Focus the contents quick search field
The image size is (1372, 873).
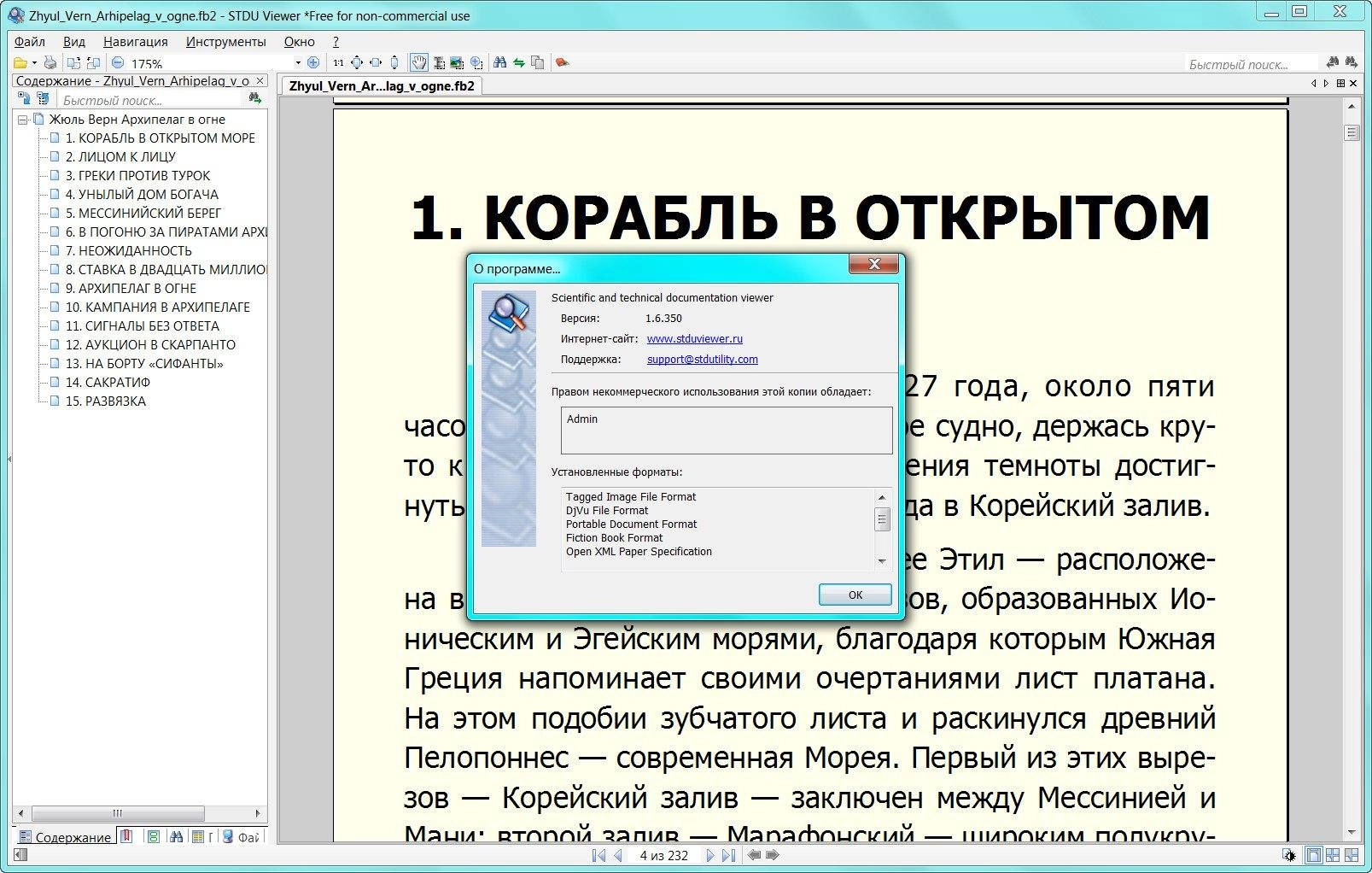click(x=150, y=100)
